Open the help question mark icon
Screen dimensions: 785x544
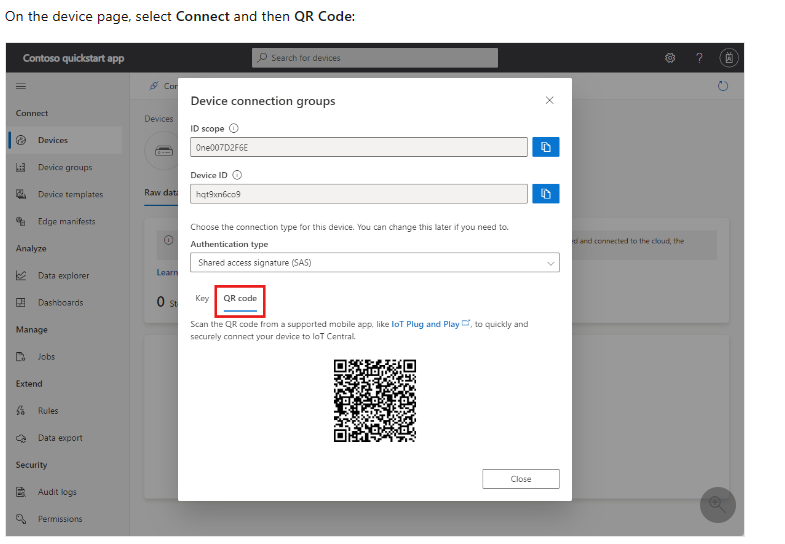tap(699, 58)
